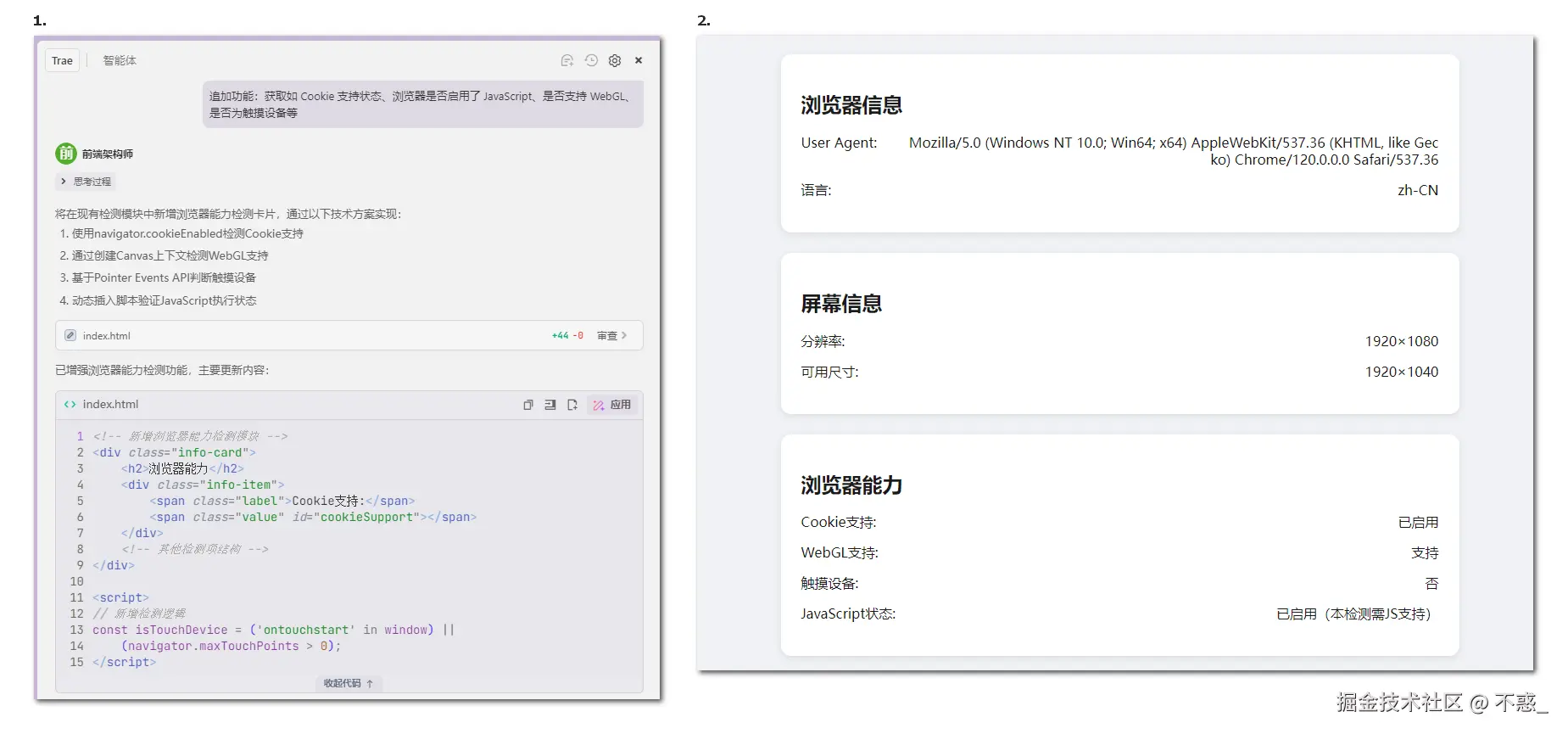Click the 可用尺寸: label
Viewport: 1568px width, 734px height.
[829, 372]
